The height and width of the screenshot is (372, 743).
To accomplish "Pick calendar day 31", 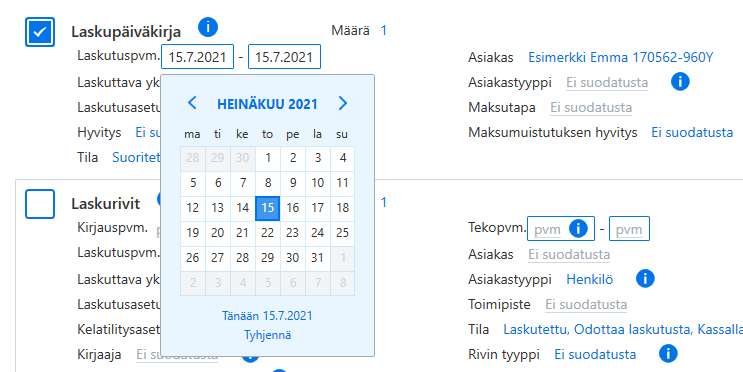I will [317, 258].
